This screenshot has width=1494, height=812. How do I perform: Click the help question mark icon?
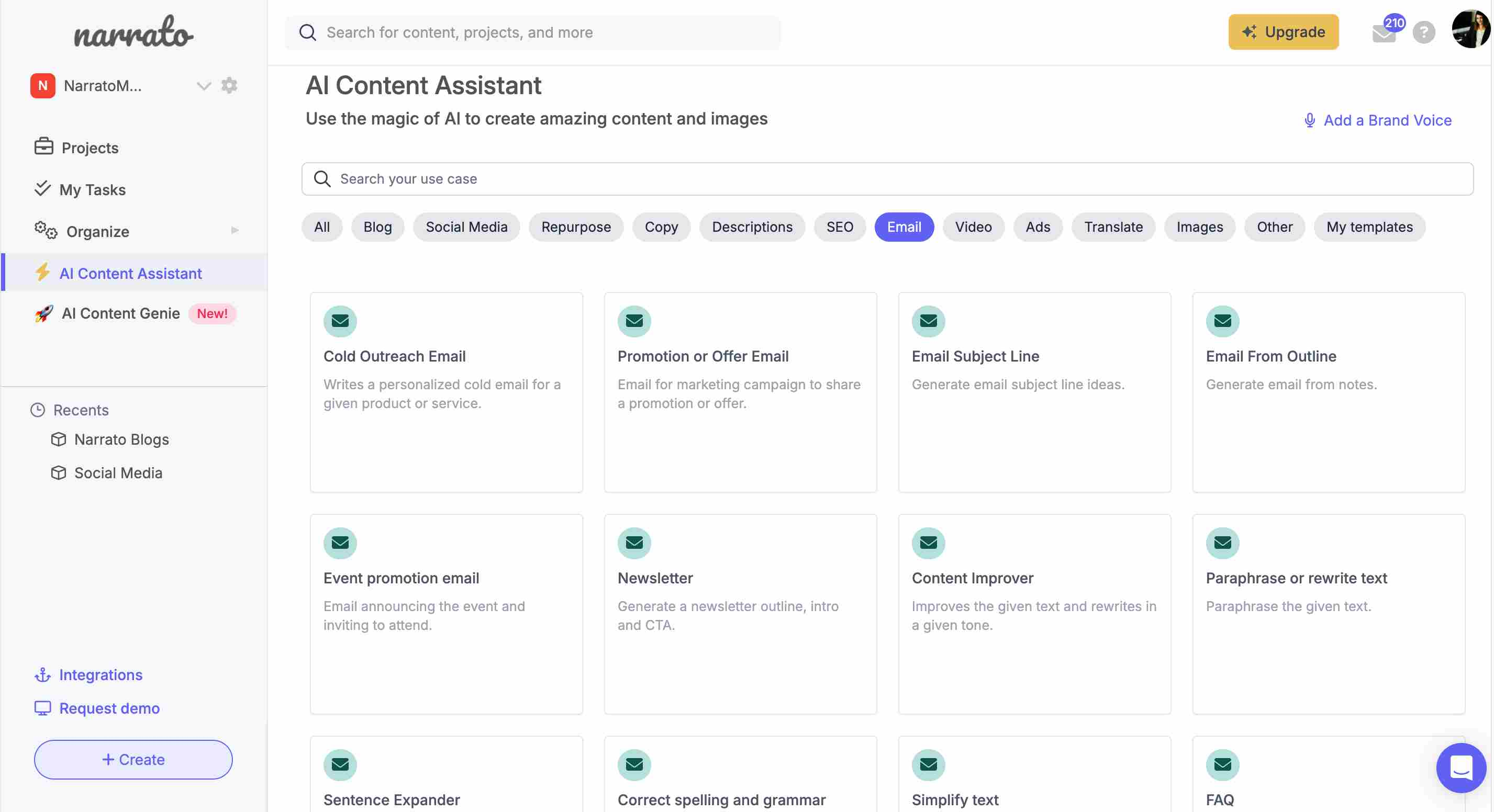coord(1422,32)
